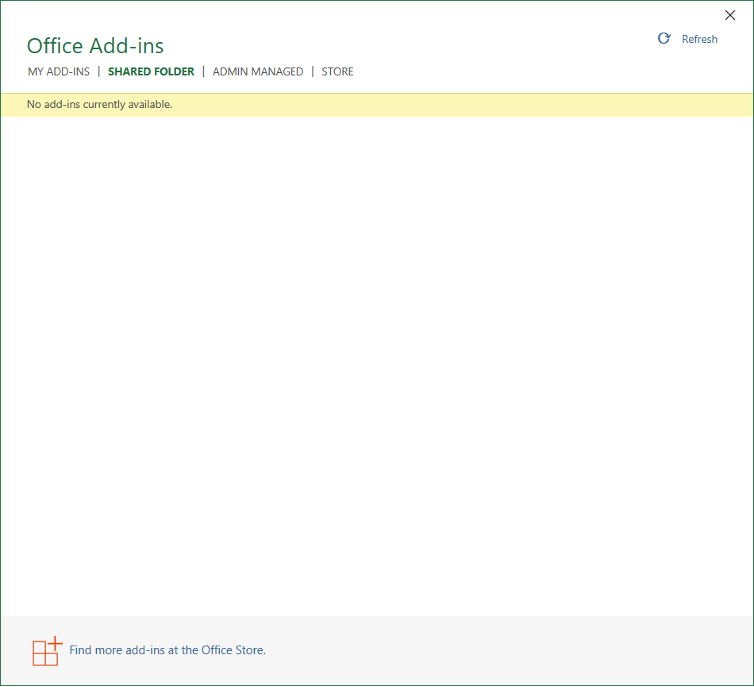Image resolution: width=754 pixels, height=687 pixels.
Task: Click the separator between ADMIN MANAGED and STORE
Action: tap(312, 72)
